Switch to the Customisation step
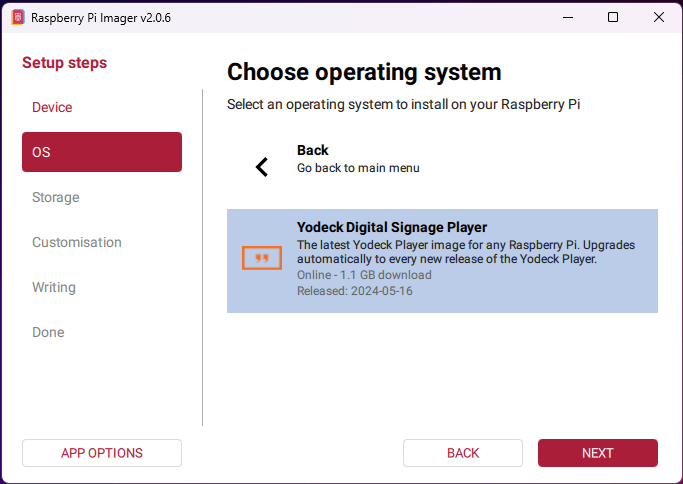 tap(77, 242)
